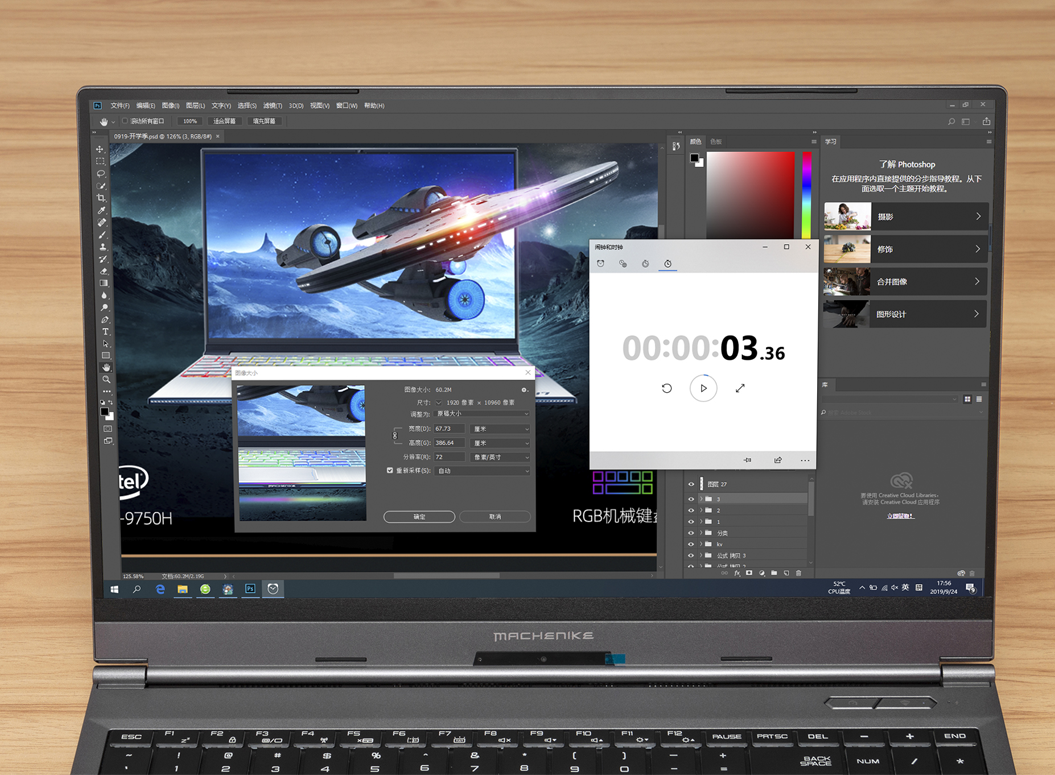Hide the kv group
Image resolution: width=1055 pixels, height=775 pixels.
coord(691,544)
